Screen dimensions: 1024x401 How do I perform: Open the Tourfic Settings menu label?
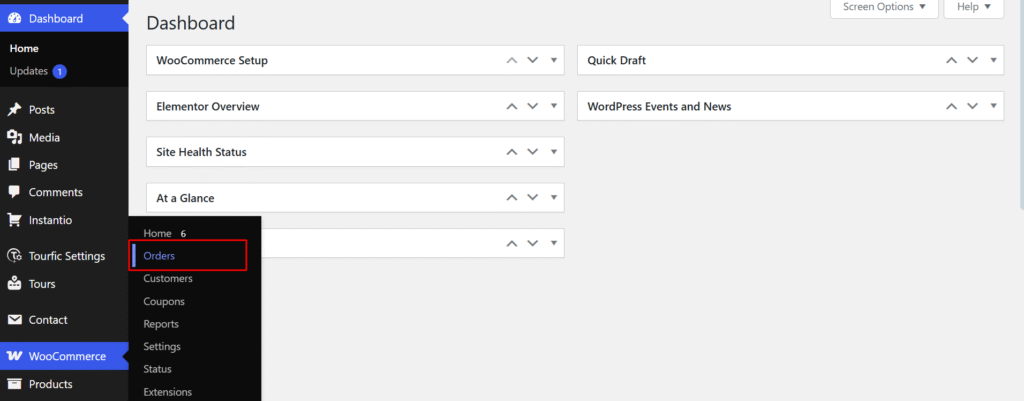click(67, 256)
